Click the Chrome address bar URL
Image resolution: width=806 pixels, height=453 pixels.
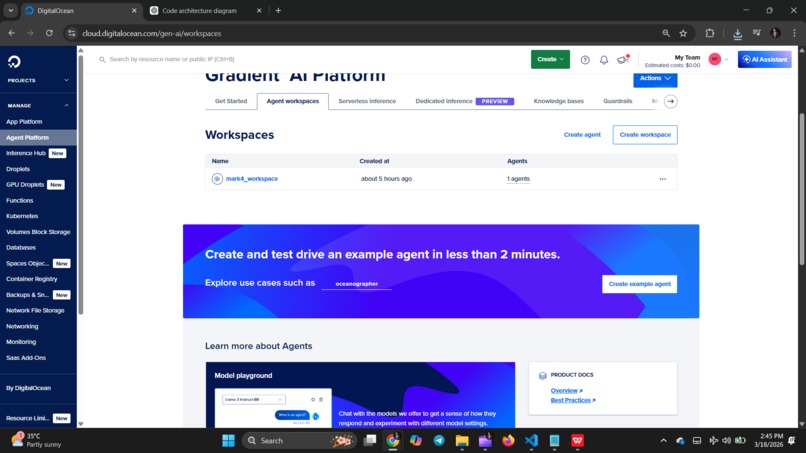(x=152, y=33)
